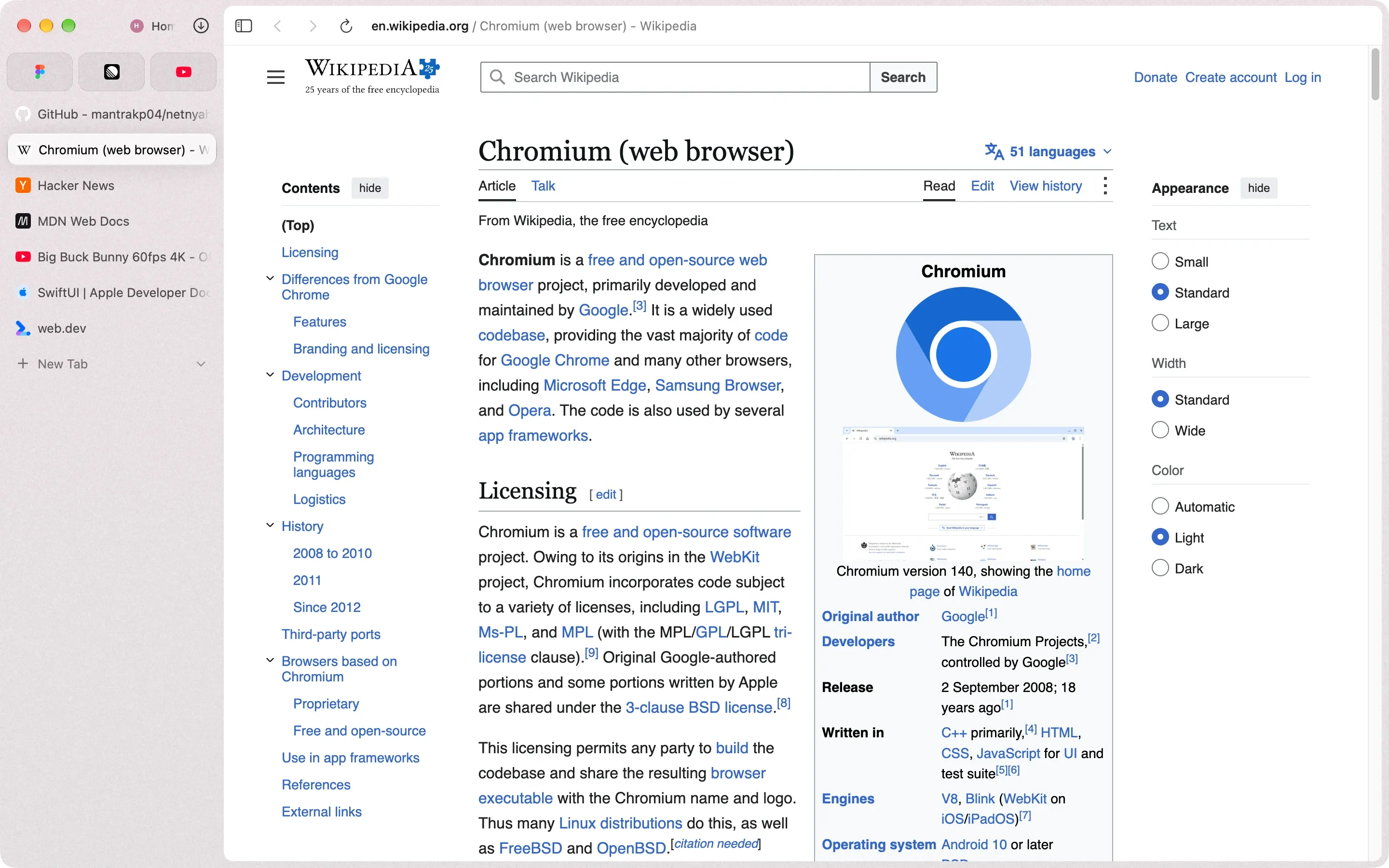
Task: Collapse Browsers based on Chromium section
Action: tap(270, 660)
